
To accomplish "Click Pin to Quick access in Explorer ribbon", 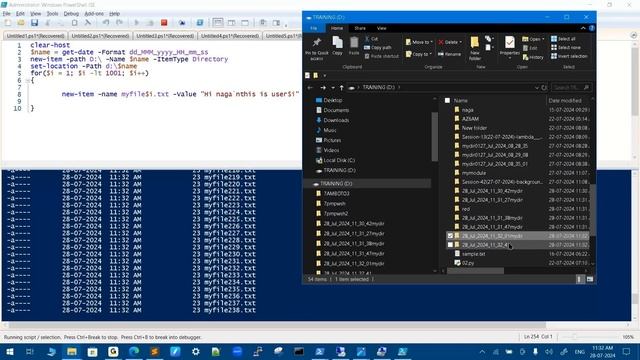I will 317,48.
